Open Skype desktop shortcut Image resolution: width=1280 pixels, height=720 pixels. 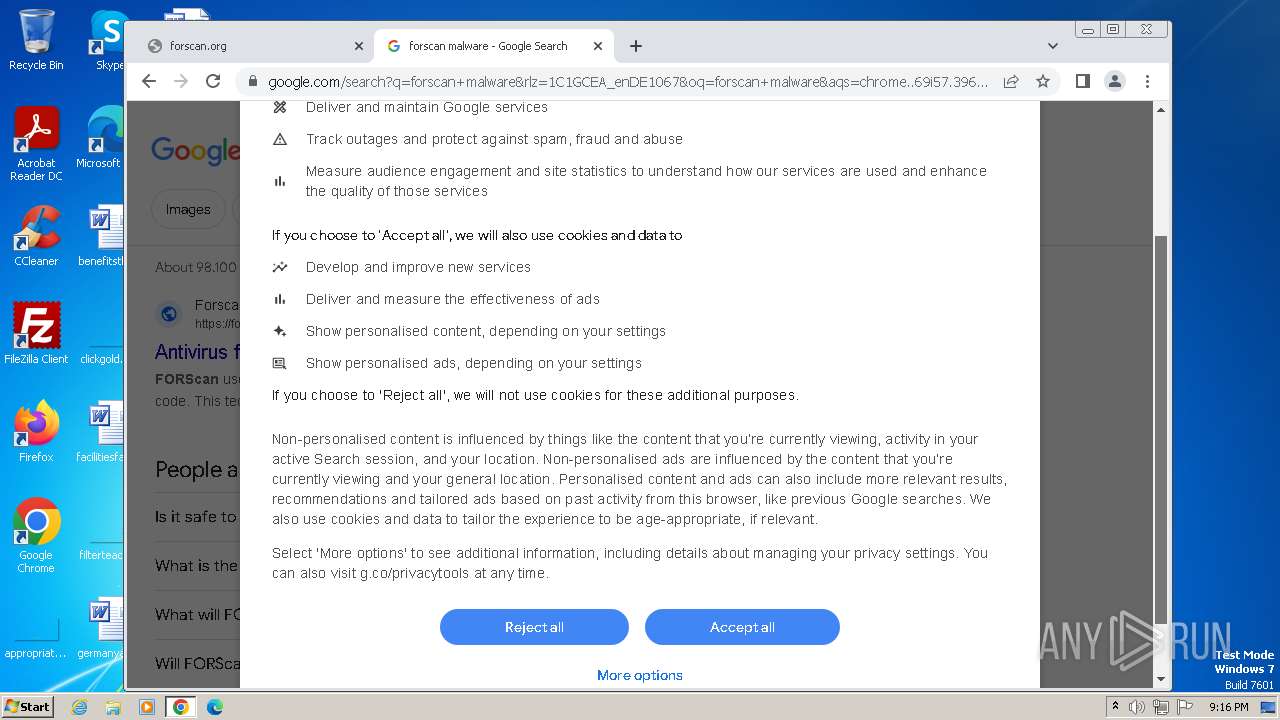107,40
